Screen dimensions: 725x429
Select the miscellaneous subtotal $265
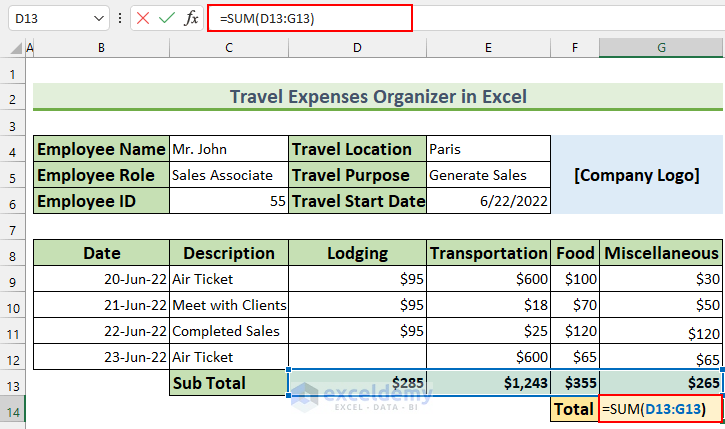[x=661, y=383]
